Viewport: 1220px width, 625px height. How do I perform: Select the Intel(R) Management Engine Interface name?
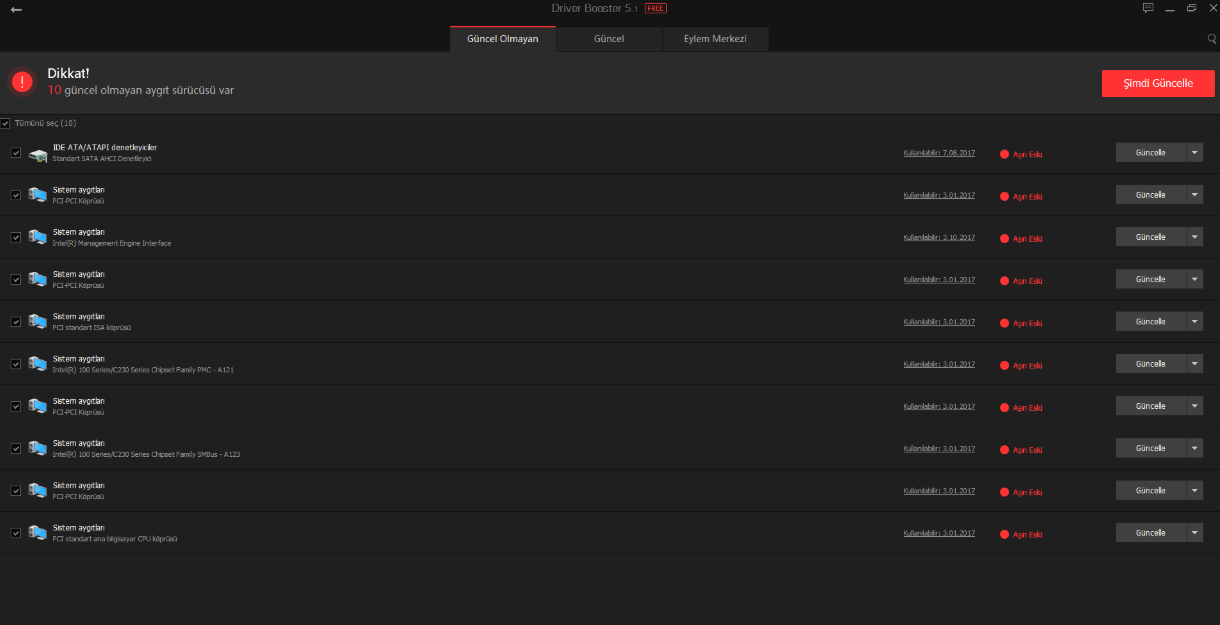tap(112, 243)
